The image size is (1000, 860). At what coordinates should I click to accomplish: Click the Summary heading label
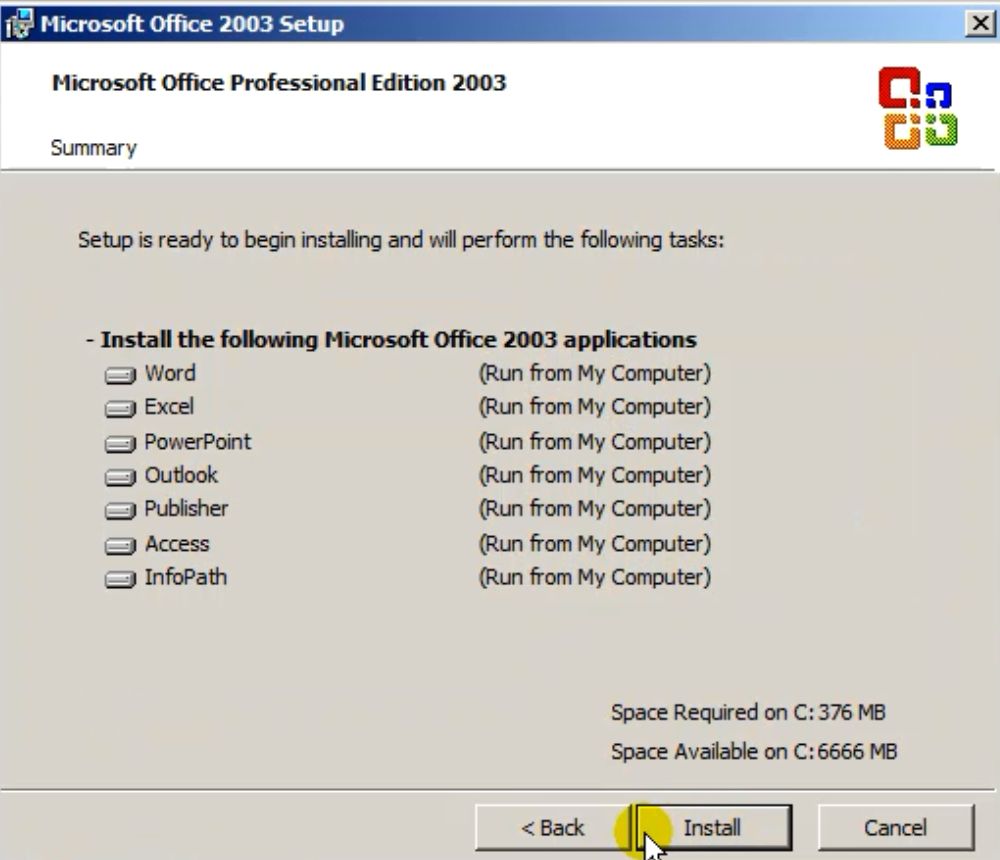[x=93, y=148]
